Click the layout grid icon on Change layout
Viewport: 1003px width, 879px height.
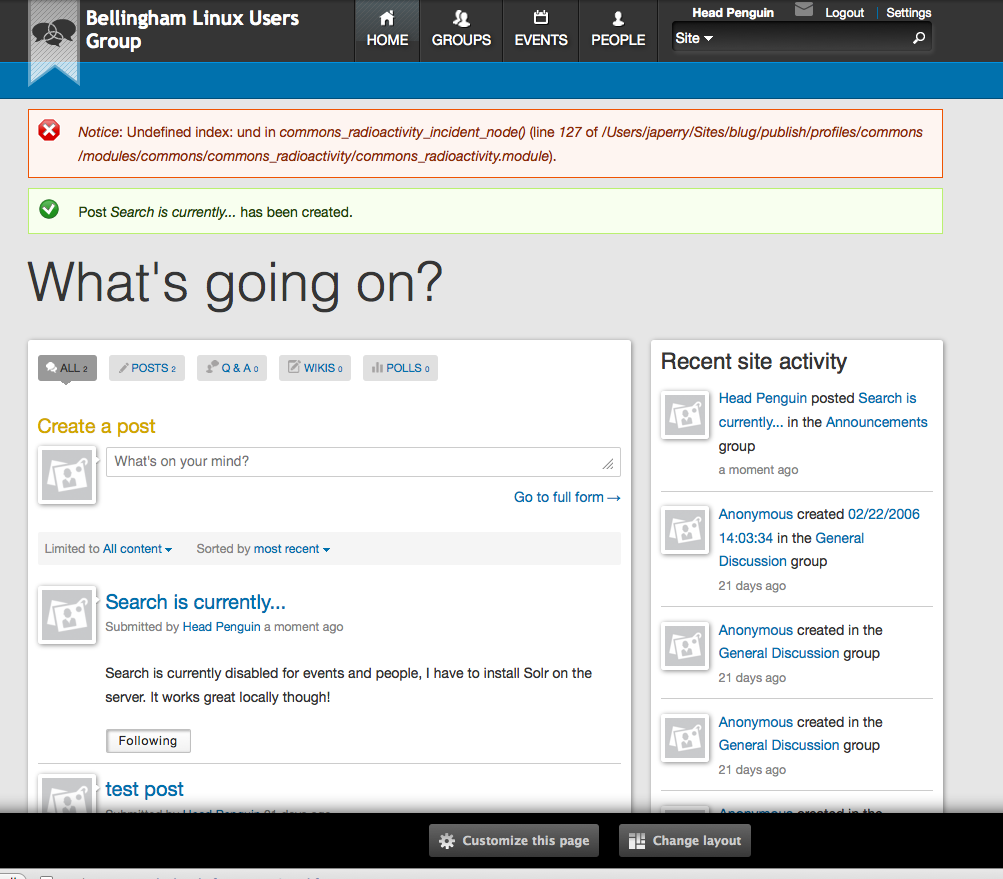637,840
